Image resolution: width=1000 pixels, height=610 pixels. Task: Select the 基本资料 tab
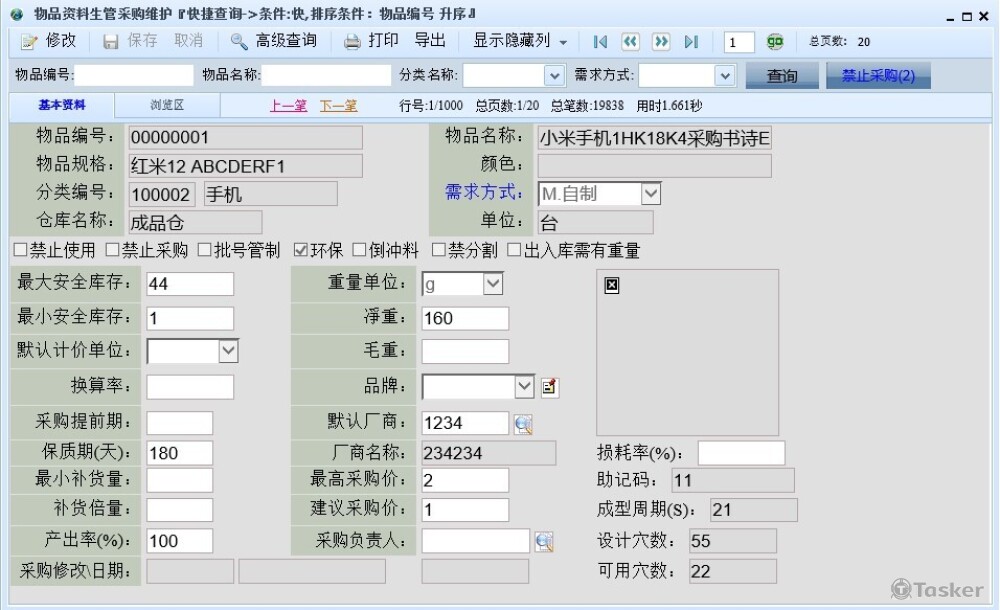point(62,105)
